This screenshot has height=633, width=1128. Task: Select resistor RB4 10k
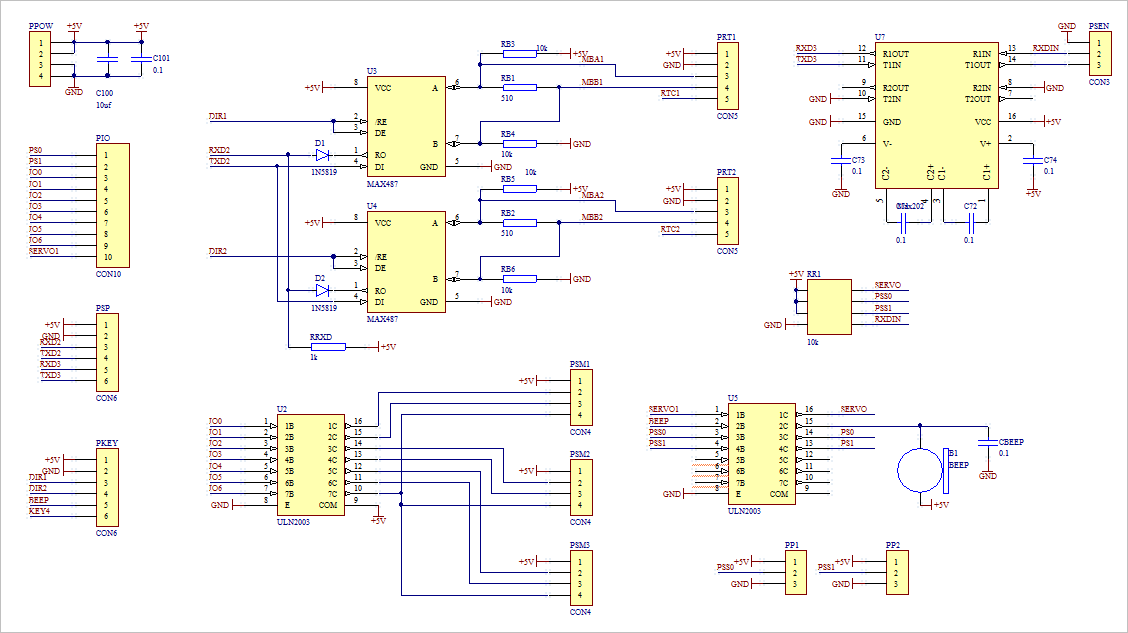tap(519, 144)
